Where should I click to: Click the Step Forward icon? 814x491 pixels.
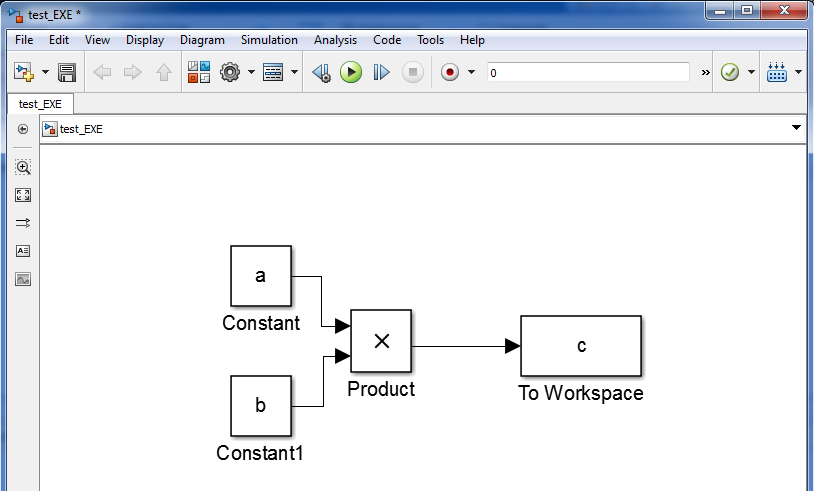(381, 73)
